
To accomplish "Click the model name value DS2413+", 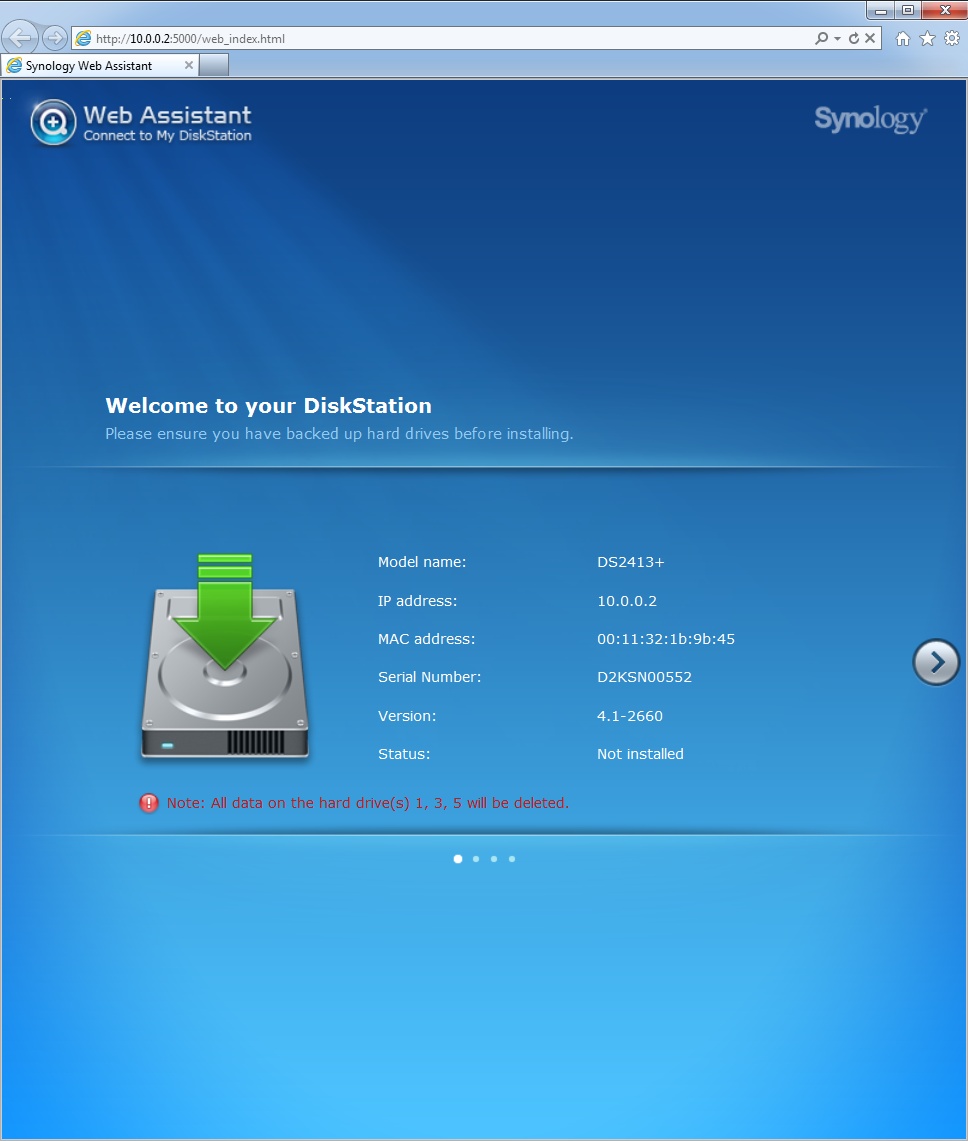I will tap(630, 562).
